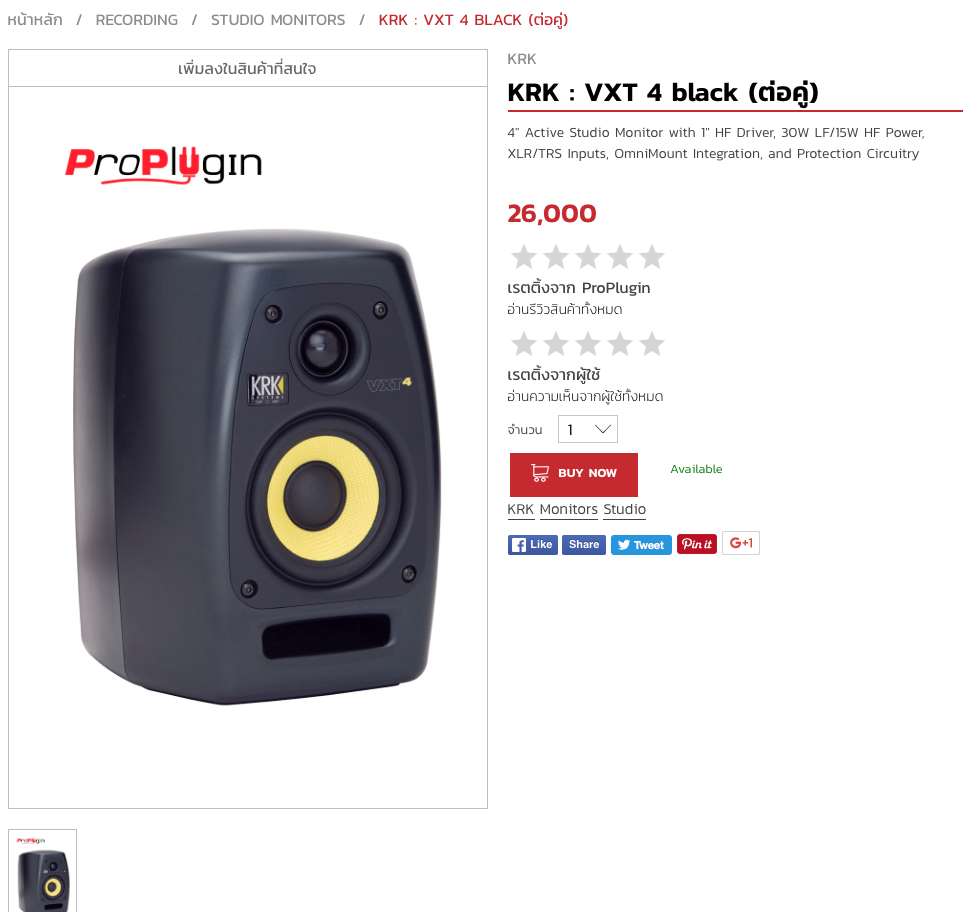Select the speaker thumbnail below main image
Viewport: 978px width, 912px height.
(x=42, y=871)
